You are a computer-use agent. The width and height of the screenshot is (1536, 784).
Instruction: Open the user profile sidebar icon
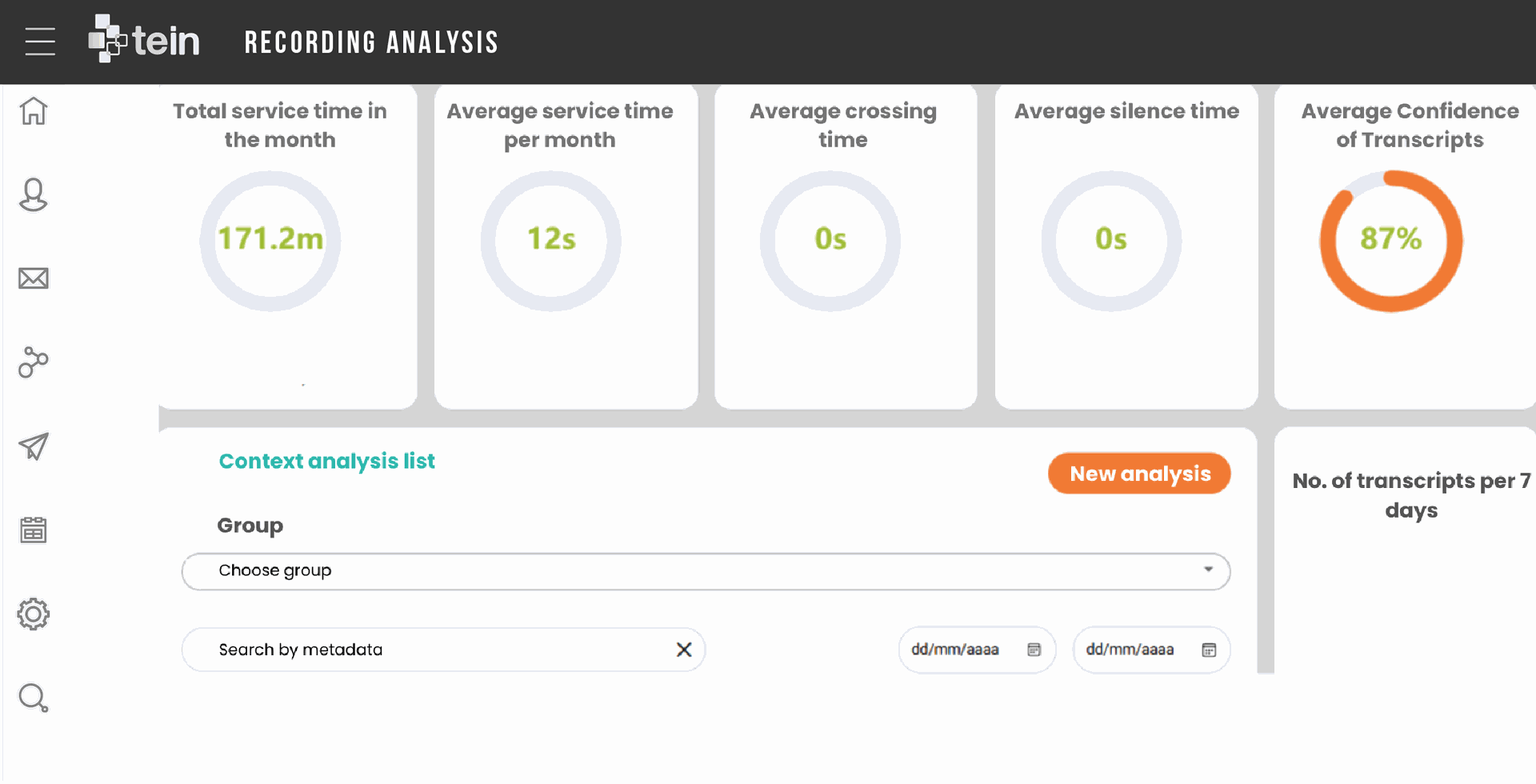34,194
